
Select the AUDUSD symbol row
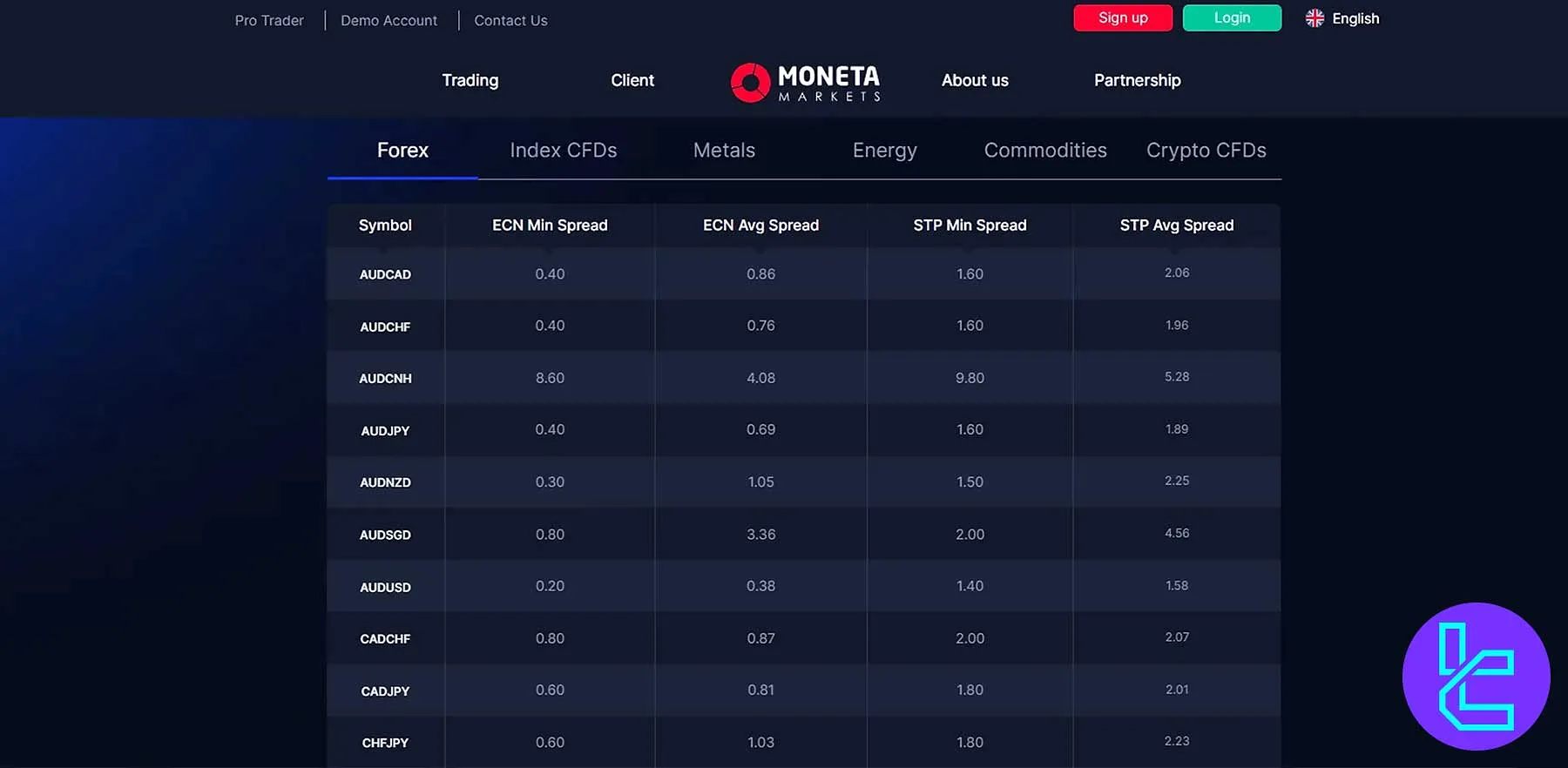point(385,587)
